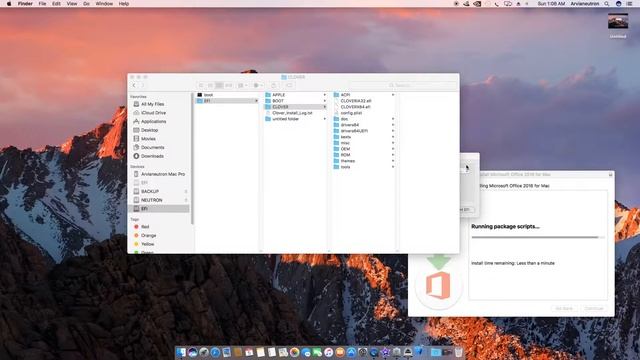Go back in Finder window

(134, 85)
